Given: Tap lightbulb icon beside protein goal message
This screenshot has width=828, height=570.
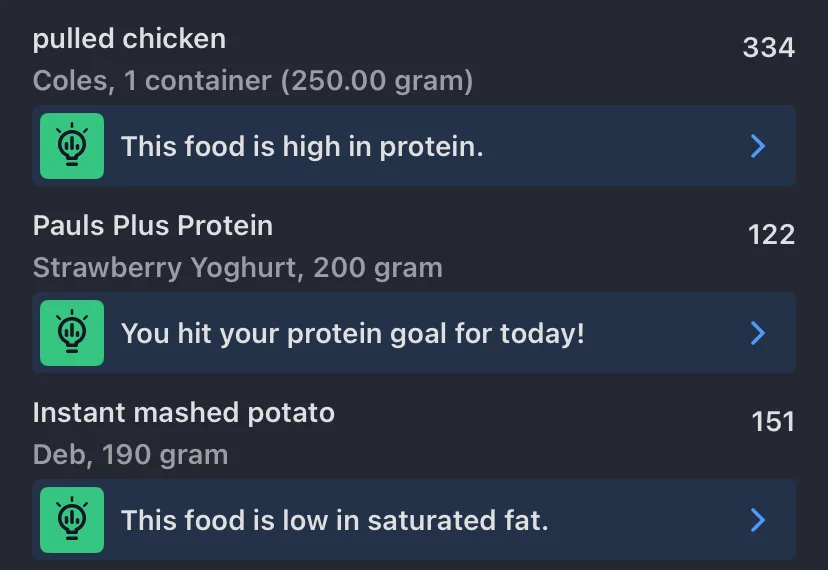Looking at the screenshot, I should click(72, 333).
